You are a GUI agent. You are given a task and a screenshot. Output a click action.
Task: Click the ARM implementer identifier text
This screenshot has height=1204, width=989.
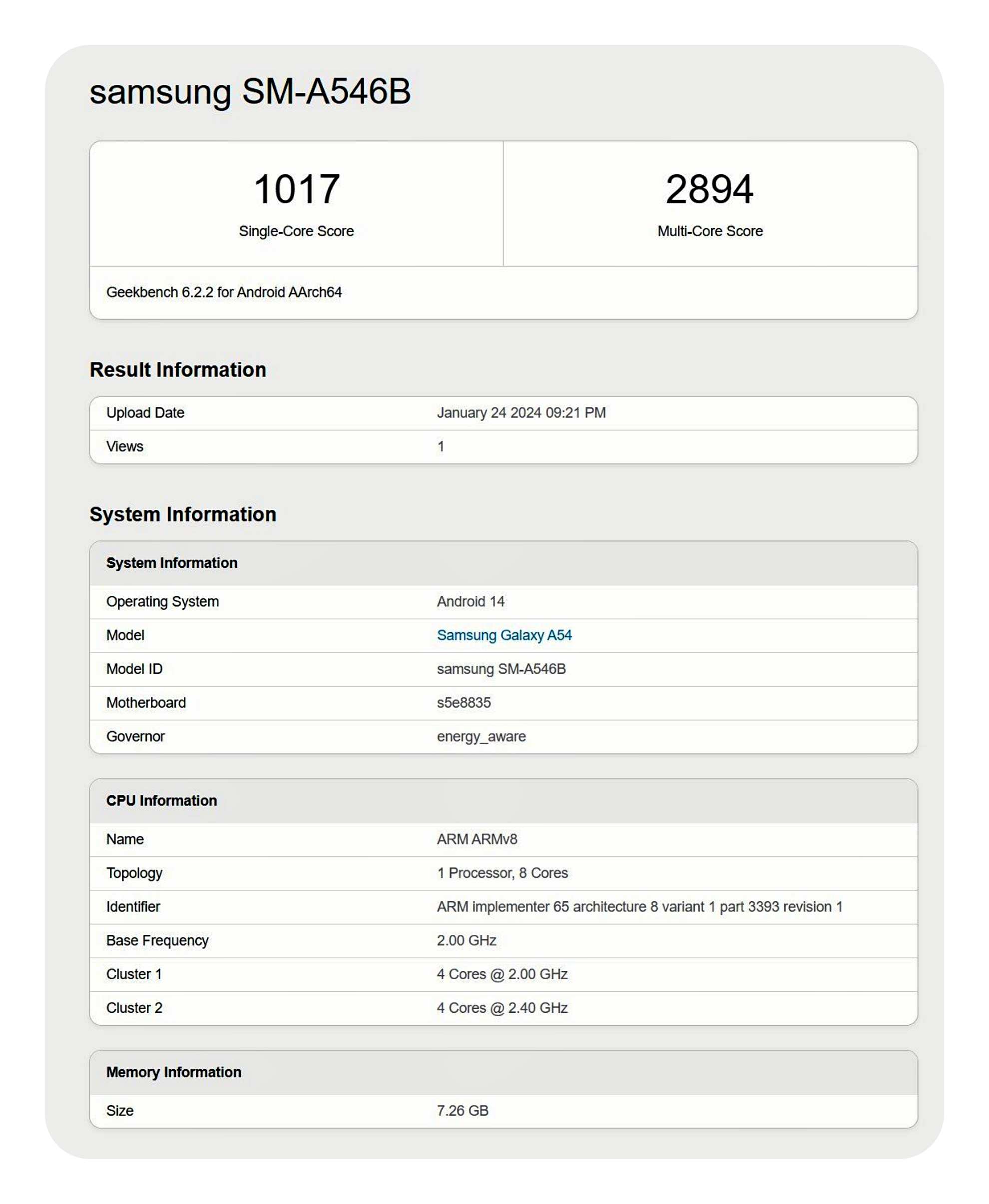coord(639,907)
